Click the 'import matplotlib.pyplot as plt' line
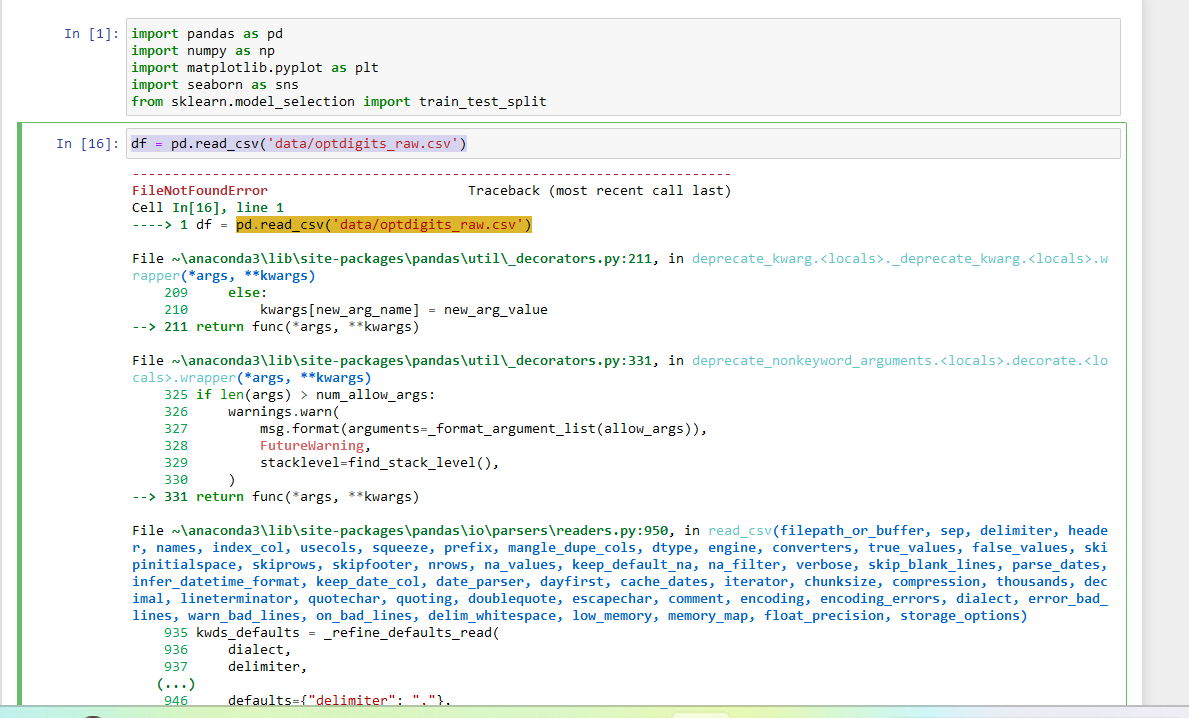The image size is (1189, 718). [255, 67]
